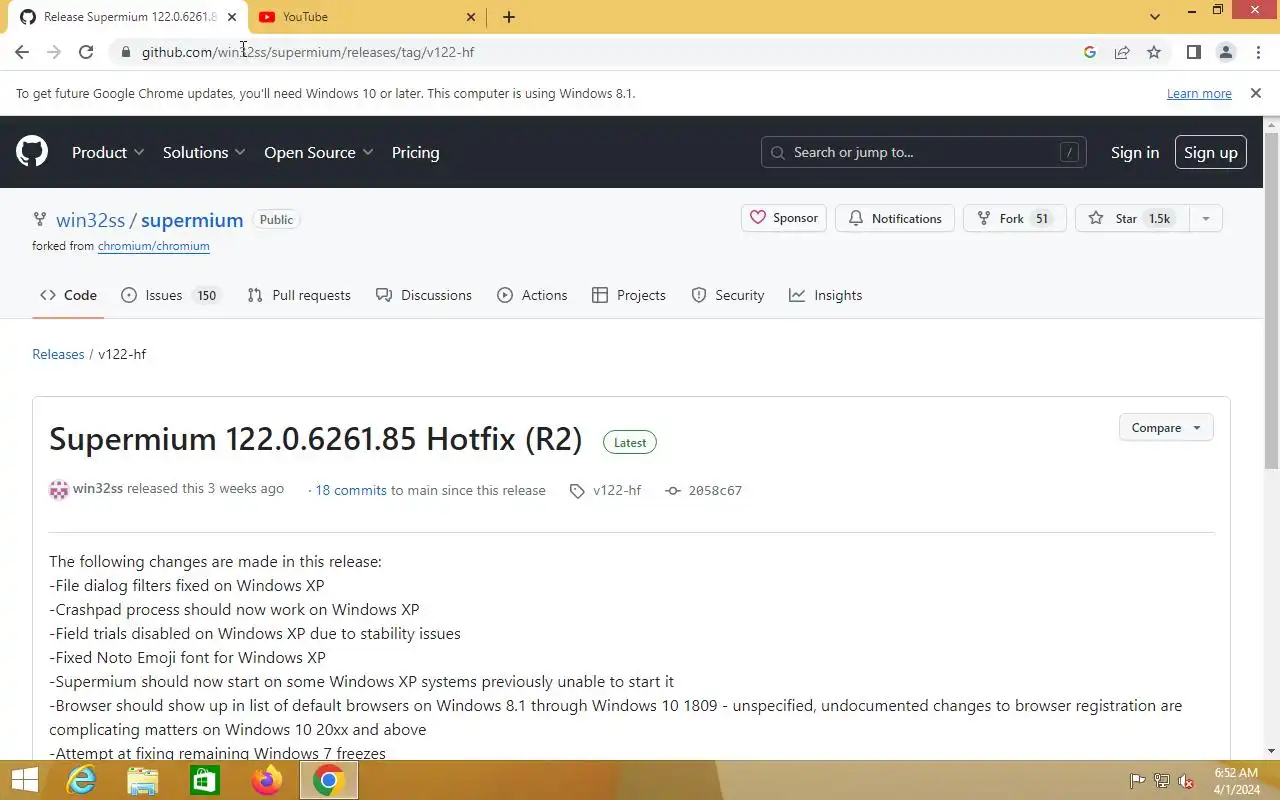The width and height of the screenshot is (1280, 800).
Task: Open File Explorer from taskbar
Action: point(143,780)
